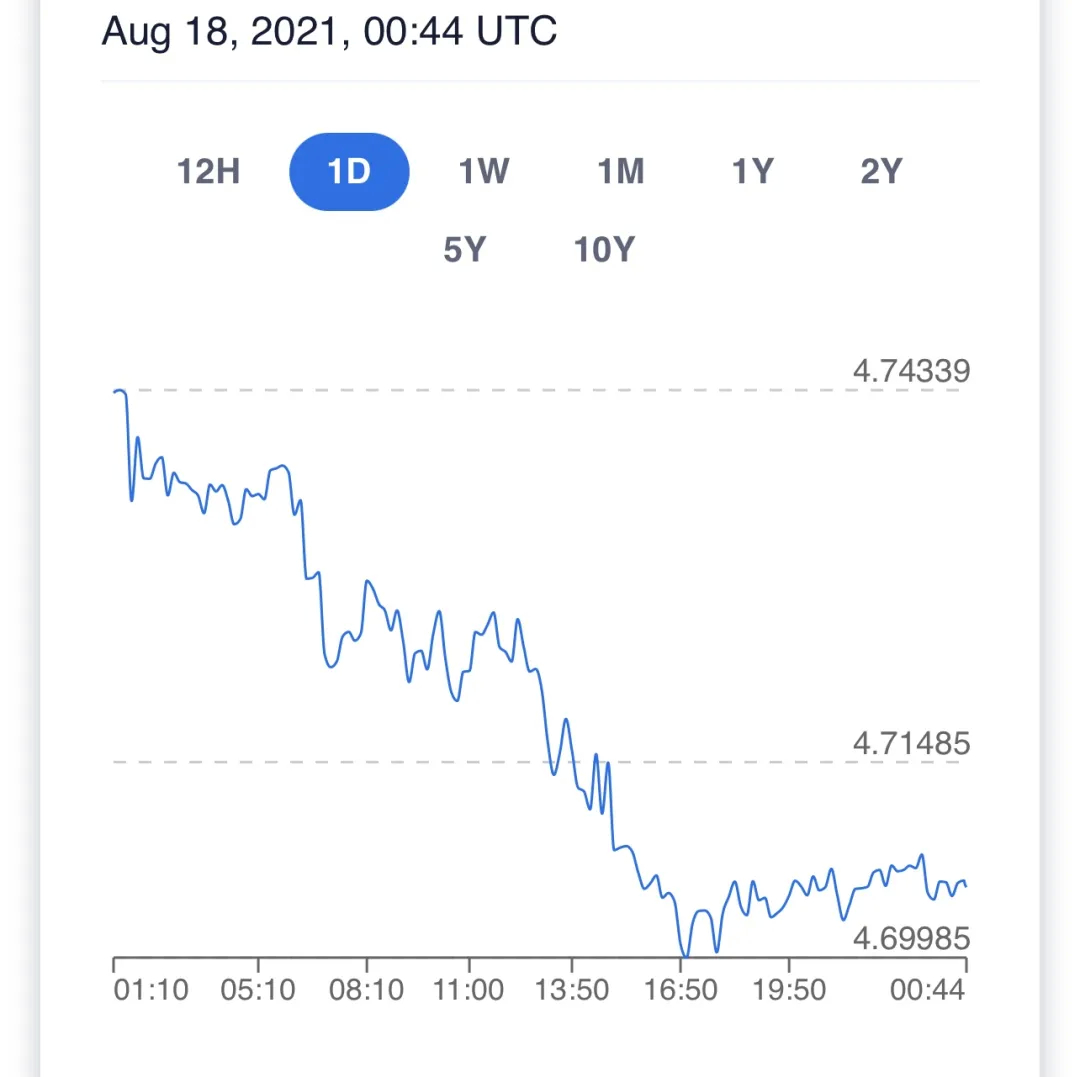Select the 12H time range
Image resolution: width=1080 pixels, height=1077 pixels.
click(x=209, y=171)
